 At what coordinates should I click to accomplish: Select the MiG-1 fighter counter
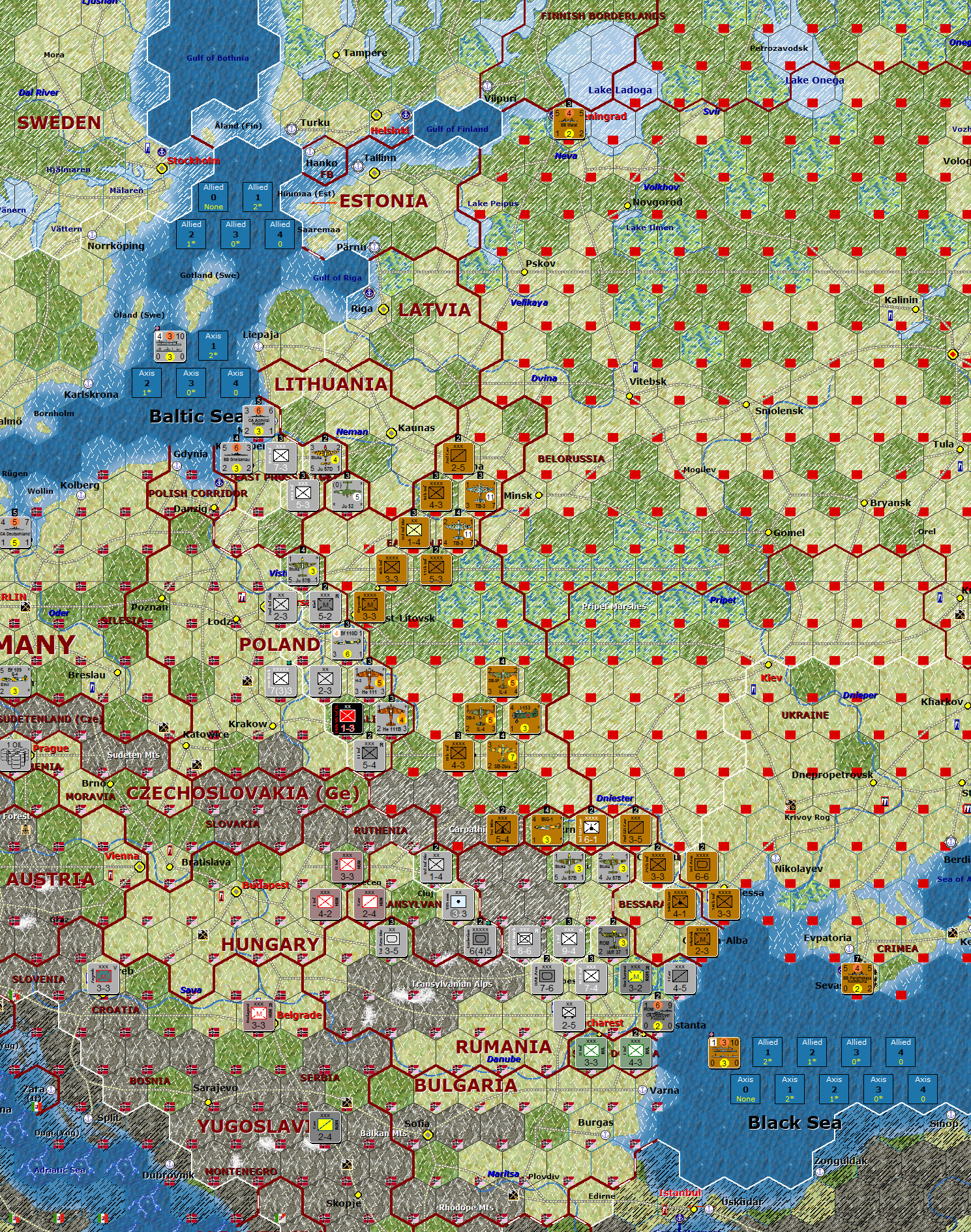click(x=547, y=830)
